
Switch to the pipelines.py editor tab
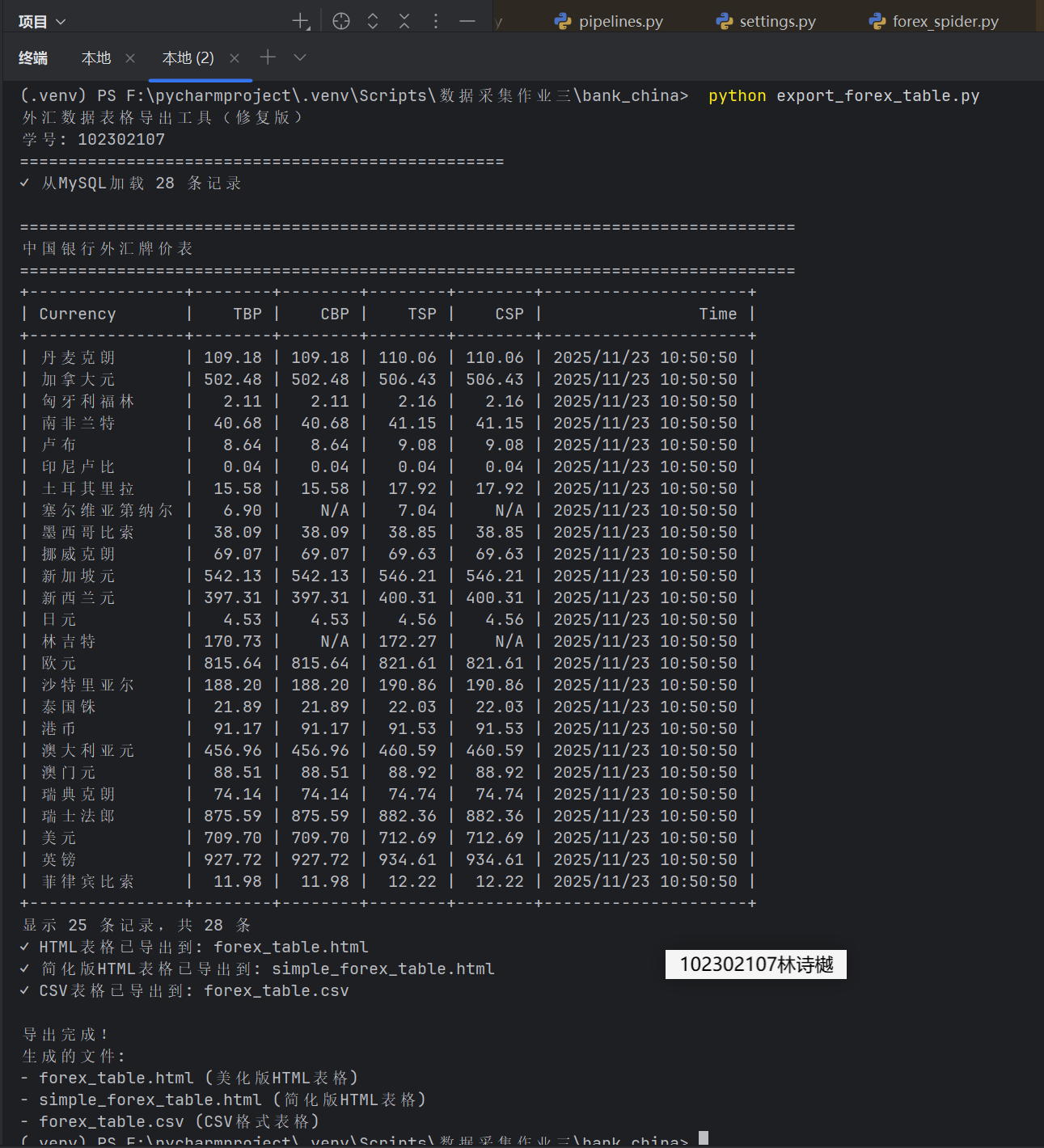click(x=619, y=20)
